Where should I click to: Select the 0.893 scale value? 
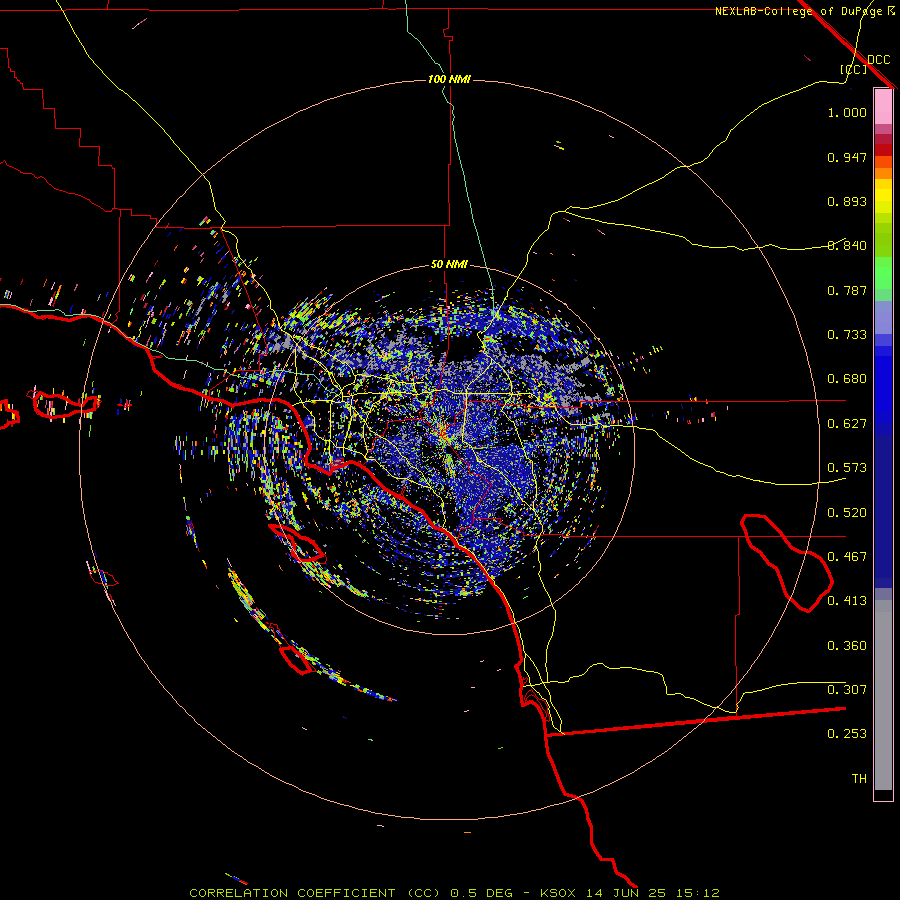[x=847, y=201]
